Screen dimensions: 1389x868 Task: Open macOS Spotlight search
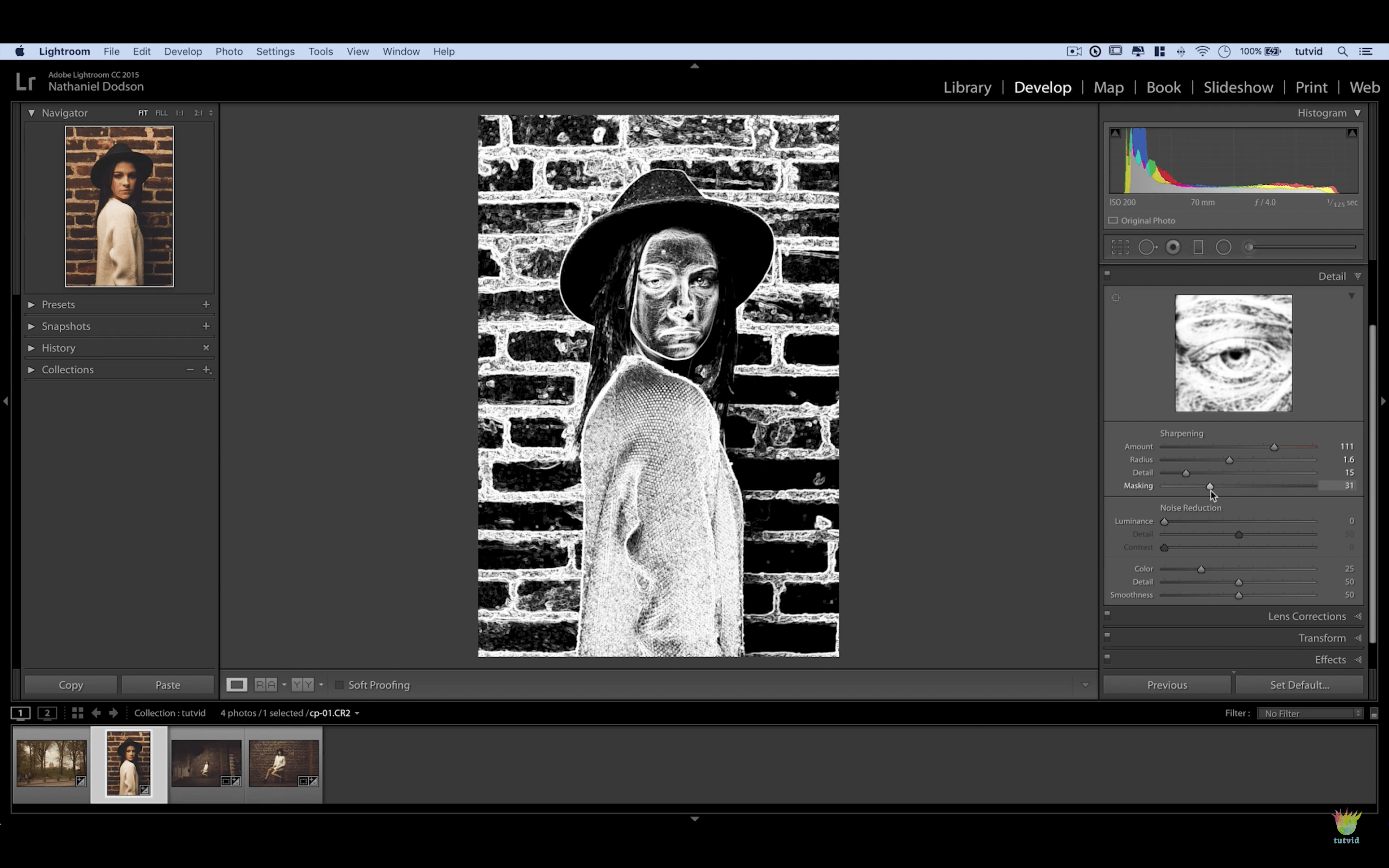pyautogui.click(x=1343, y=52)
